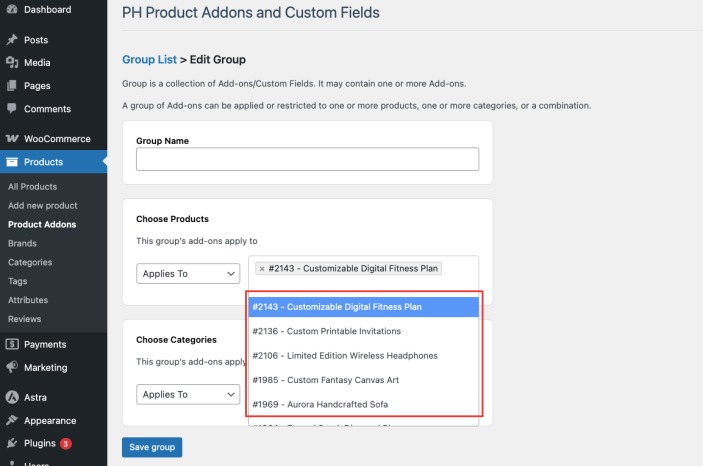
Task: Click the Posts pin icon in sidebar
Action: point(12,40)
